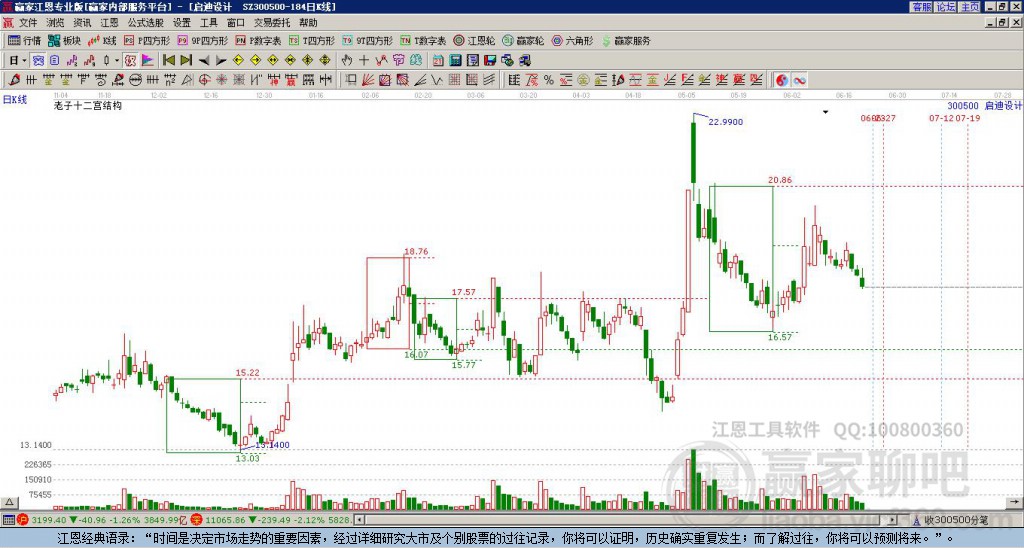Select the red fan lines tool

(368, 80)
